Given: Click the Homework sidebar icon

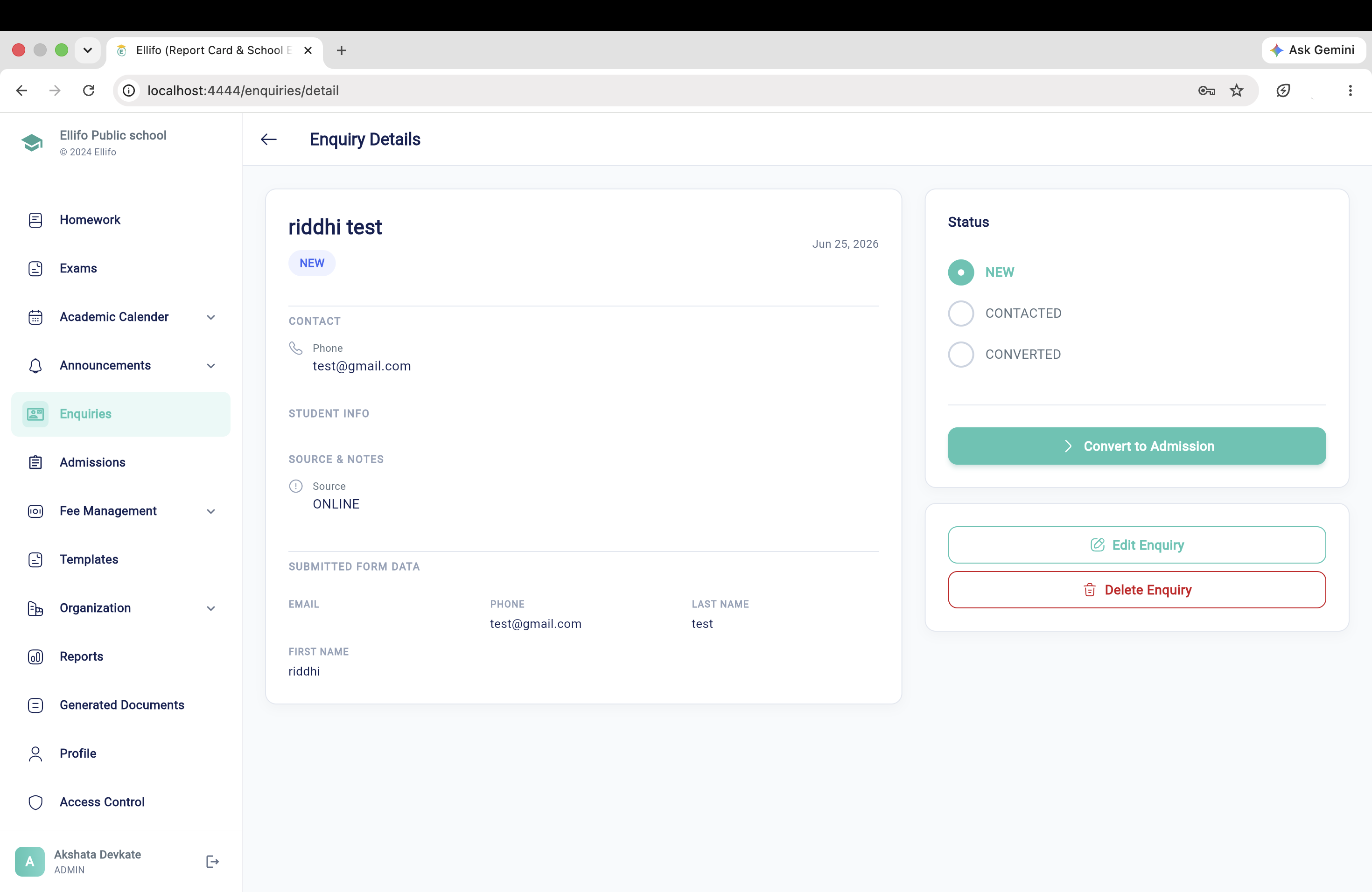Looking at the screenshot, I should pyautogui.click(x=35, y=220).
